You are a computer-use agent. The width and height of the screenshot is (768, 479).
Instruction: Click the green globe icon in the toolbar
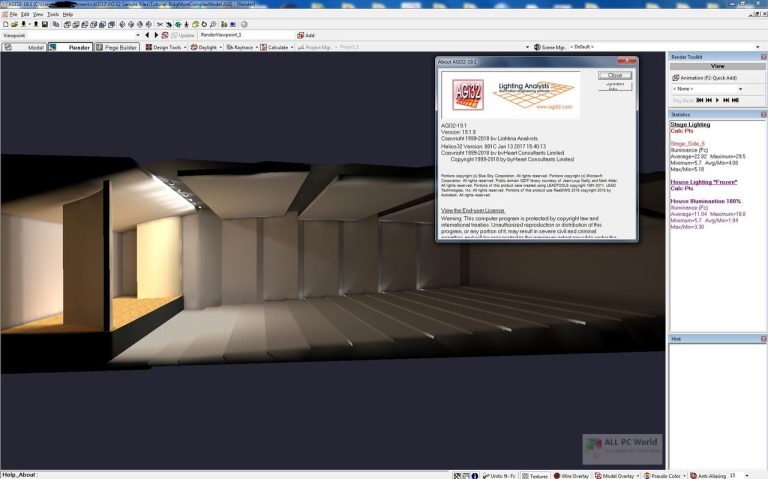pyautogui.click(x=178, y=24)
